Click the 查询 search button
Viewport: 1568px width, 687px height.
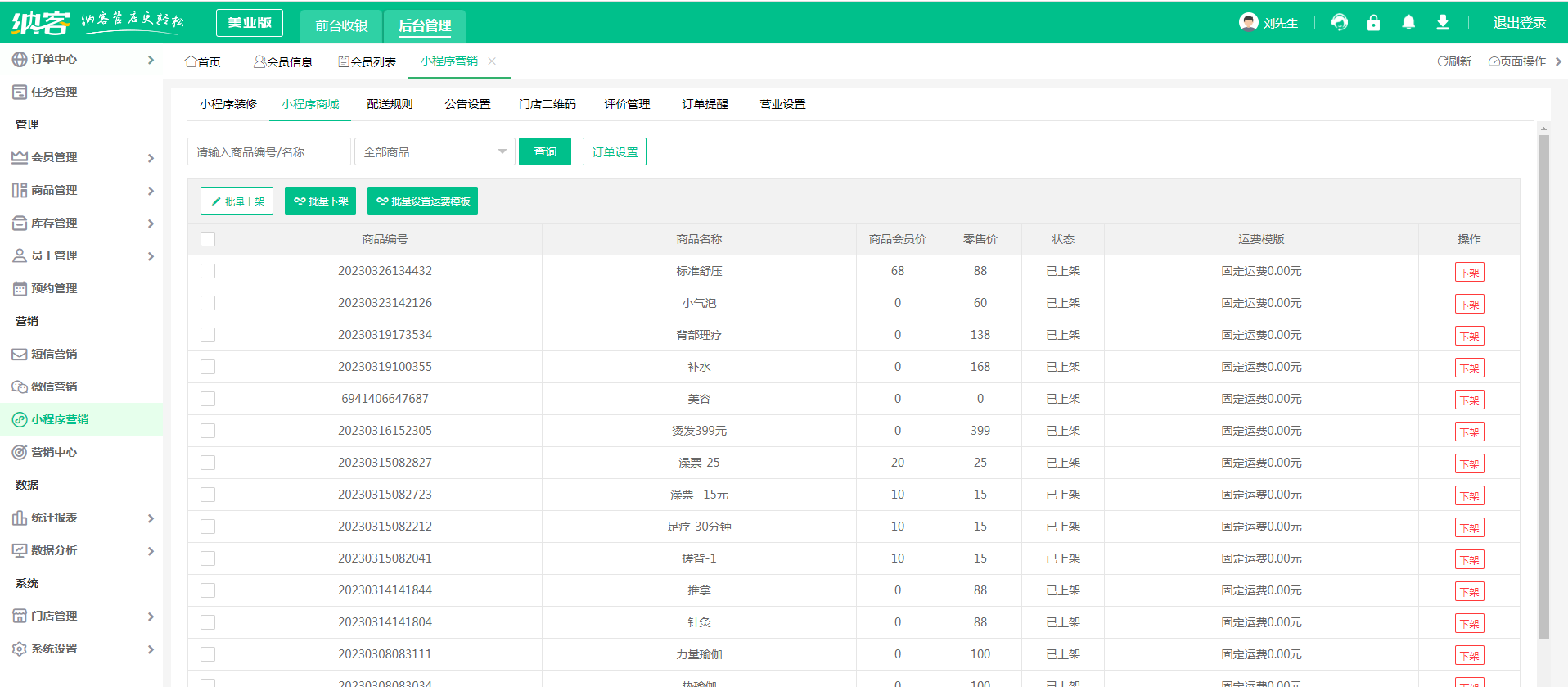(x=545, y=151)
